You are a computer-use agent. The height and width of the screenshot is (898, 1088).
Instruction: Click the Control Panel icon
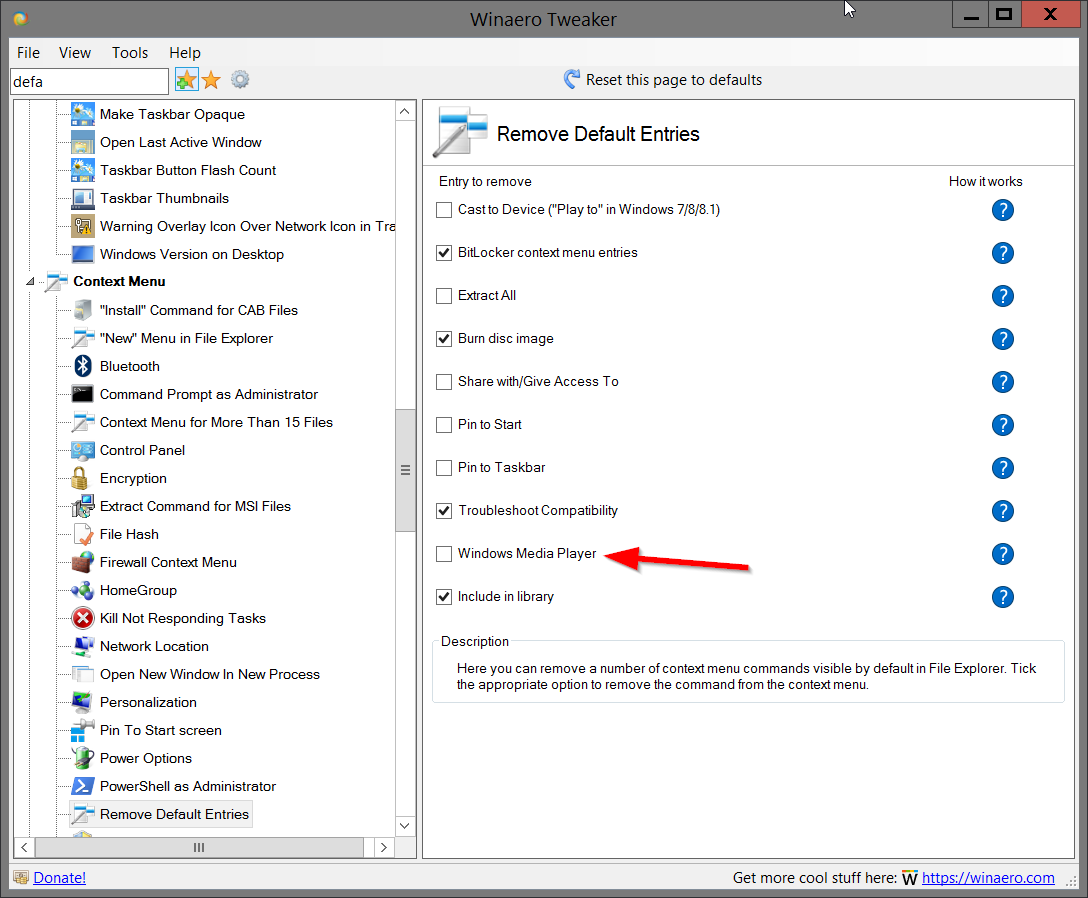[83, 450]
